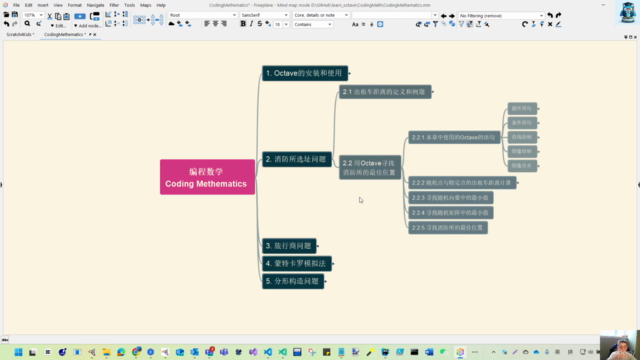Click the filter Undo arrow
This screenshot has height=360, width=640.
coord(550,16)
